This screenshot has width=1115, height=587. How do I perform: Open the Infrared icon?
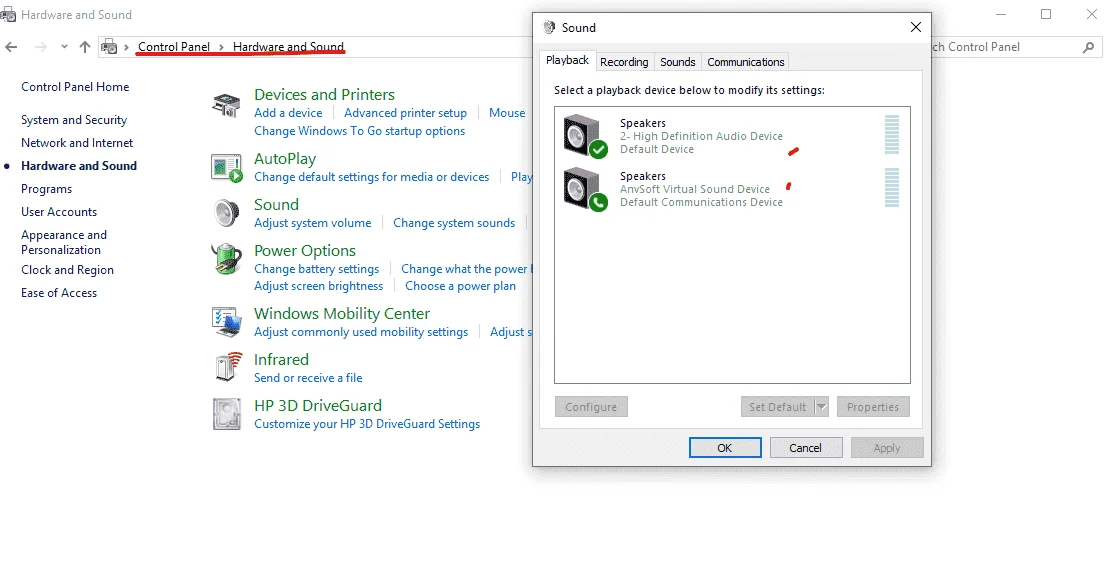point(227,367)
